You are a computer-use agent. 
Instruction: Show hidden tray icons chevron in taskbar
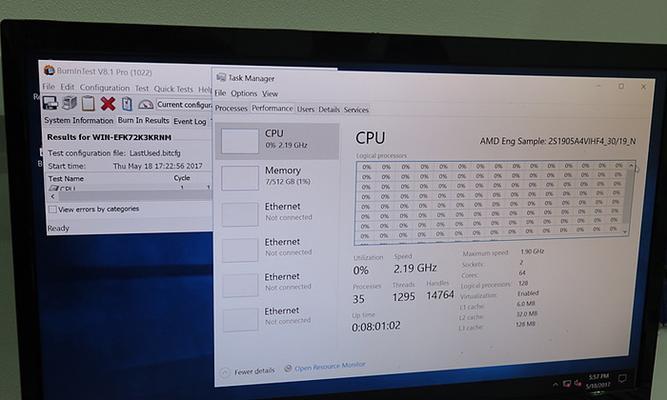coord(556,384)
